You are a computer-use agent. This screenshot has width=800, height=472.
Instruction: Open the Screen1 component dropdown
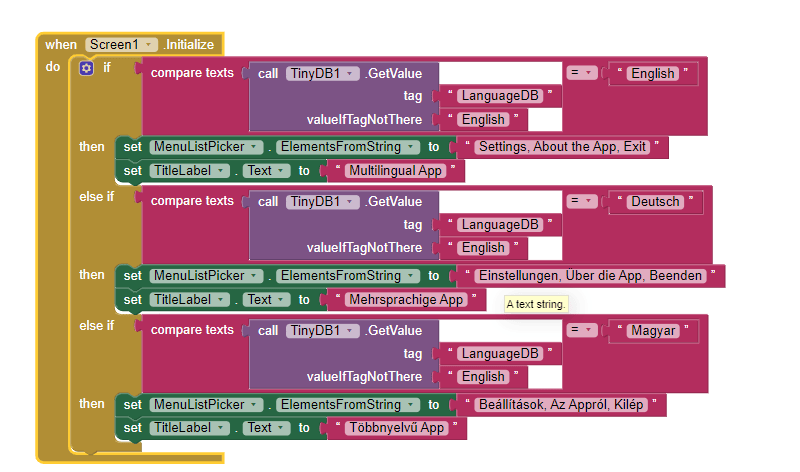[x=121, y=44]
